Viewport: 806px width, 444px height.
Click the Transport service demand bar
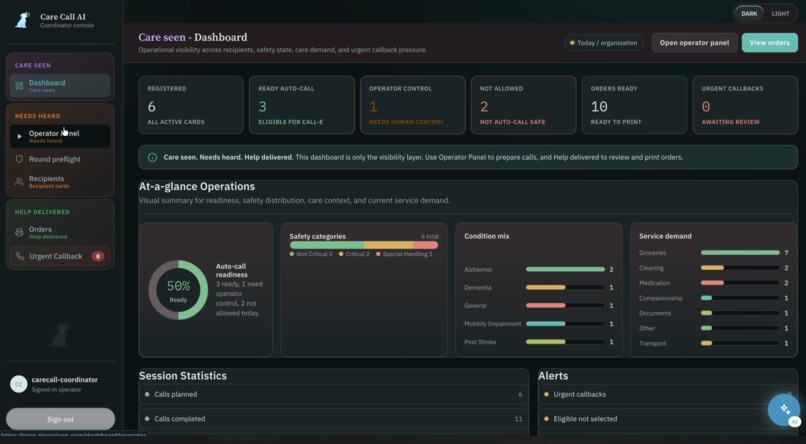740,343
